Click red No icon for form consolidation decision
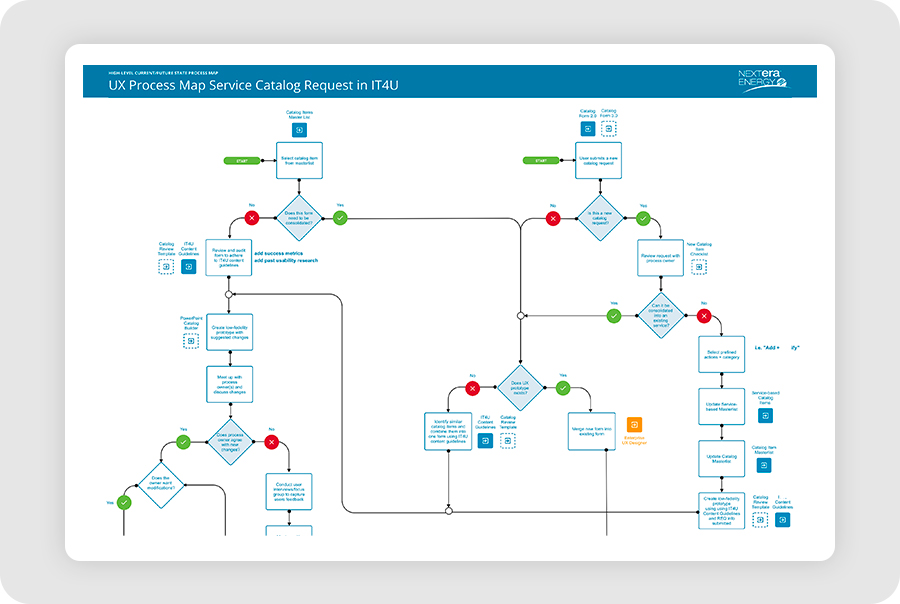Viewport: 900px width, 604px height. [x=252, y=218]
